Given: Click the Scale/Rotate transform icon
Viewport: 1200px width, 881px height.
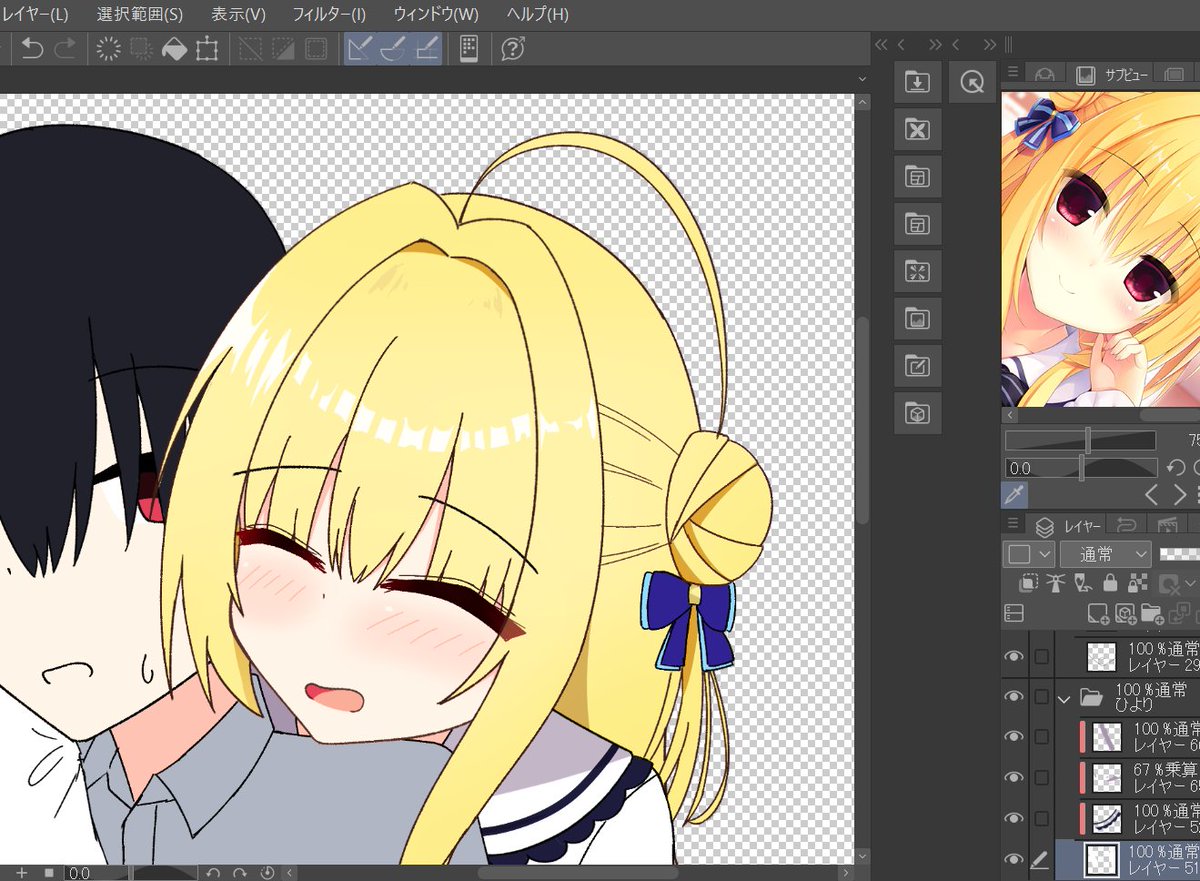Looking at the screenshot, I should (207, 48).
